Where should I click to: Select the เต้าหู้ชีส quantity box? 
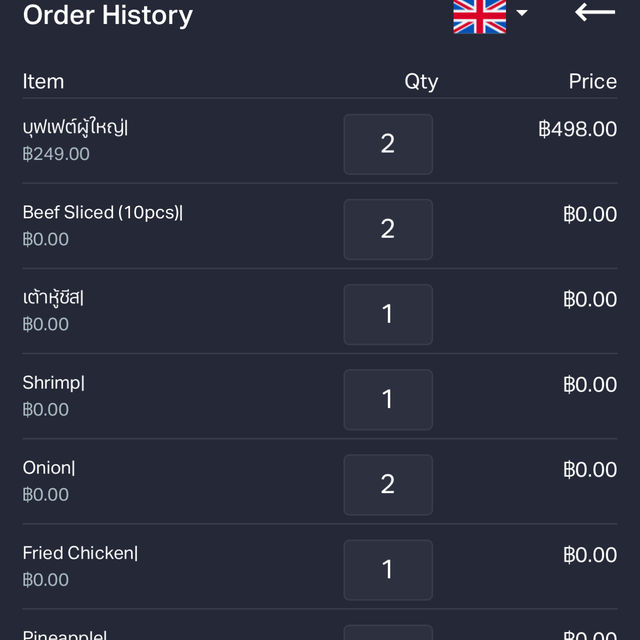388,314
